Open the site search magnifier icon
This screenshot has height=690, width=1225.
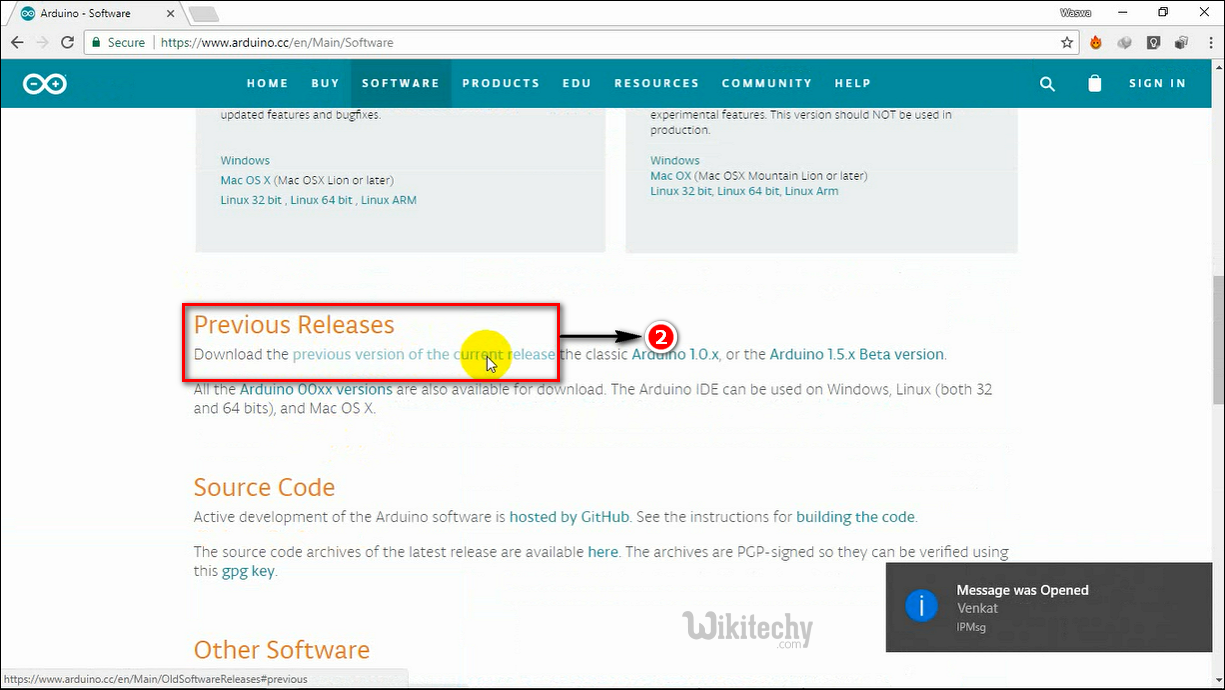[x=1047, y=84]
